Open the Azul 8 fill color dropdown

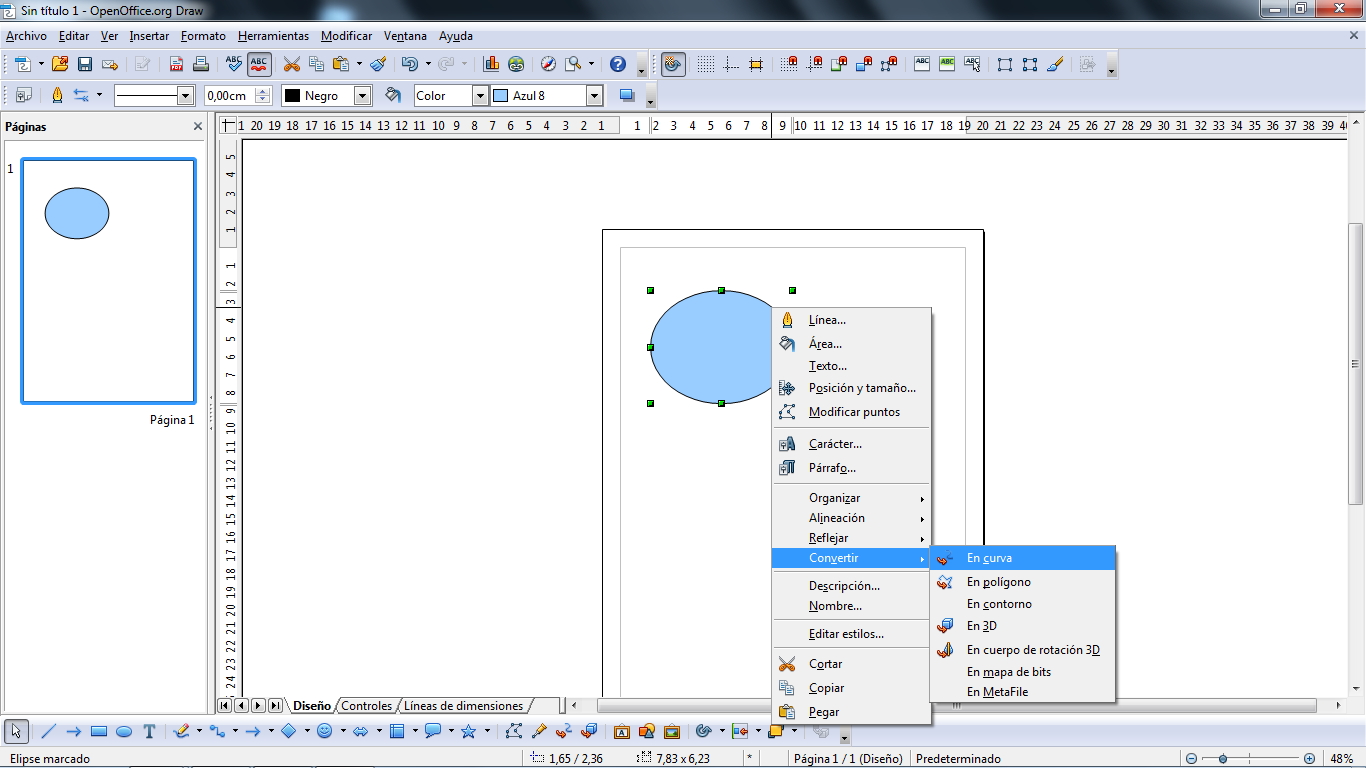(x=594, y=96)
